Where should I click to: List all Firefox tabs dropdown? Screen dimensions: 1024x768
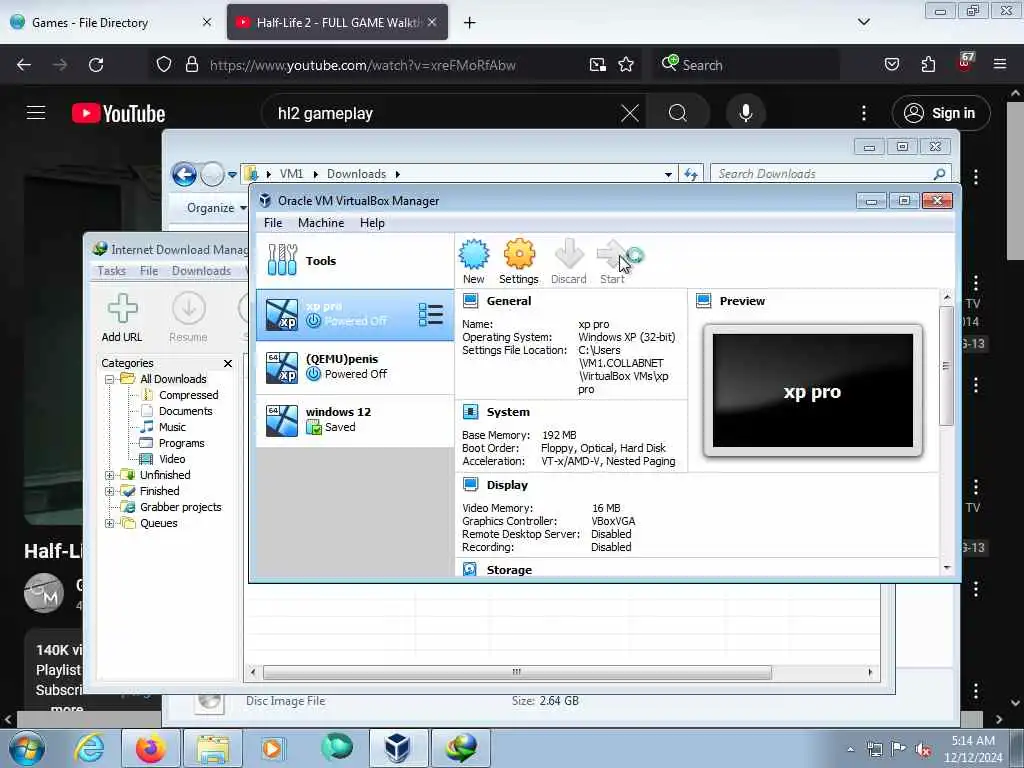(863, 22)
